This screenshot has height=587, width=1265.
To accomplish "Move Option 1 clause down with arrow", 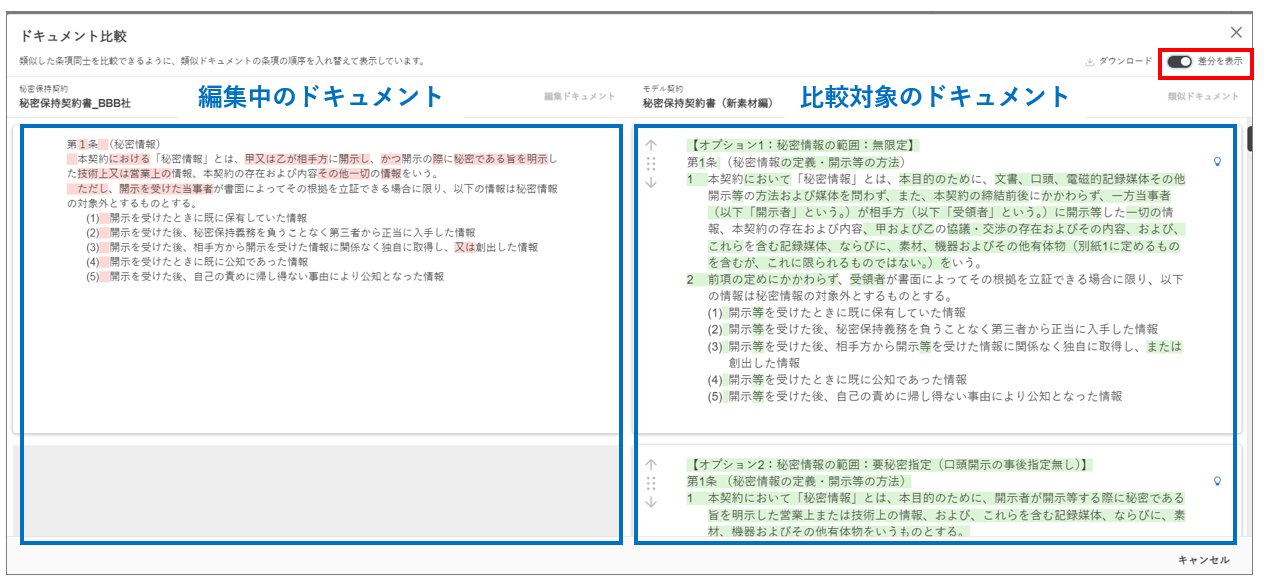I will (x=651, y=182).
